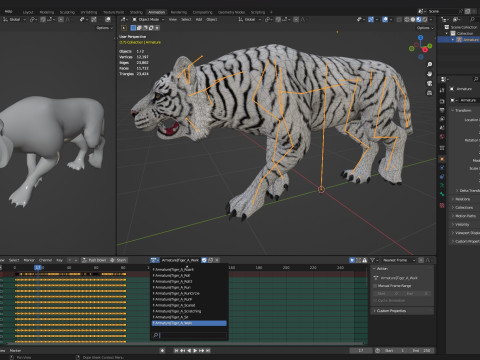Viewport: 480px width, 360px height.
Task: Switch to the Shading workspace tab
Action: coord(136,12)
